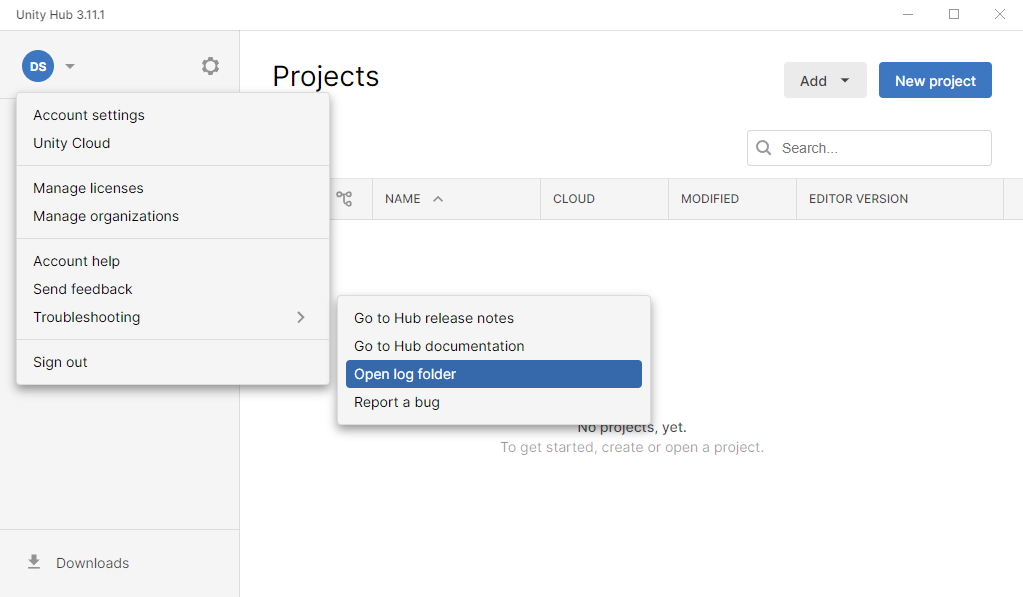Open Hub preferences with the gear icon
Screen dimensions: 1023x597
[x=210, y=65]
